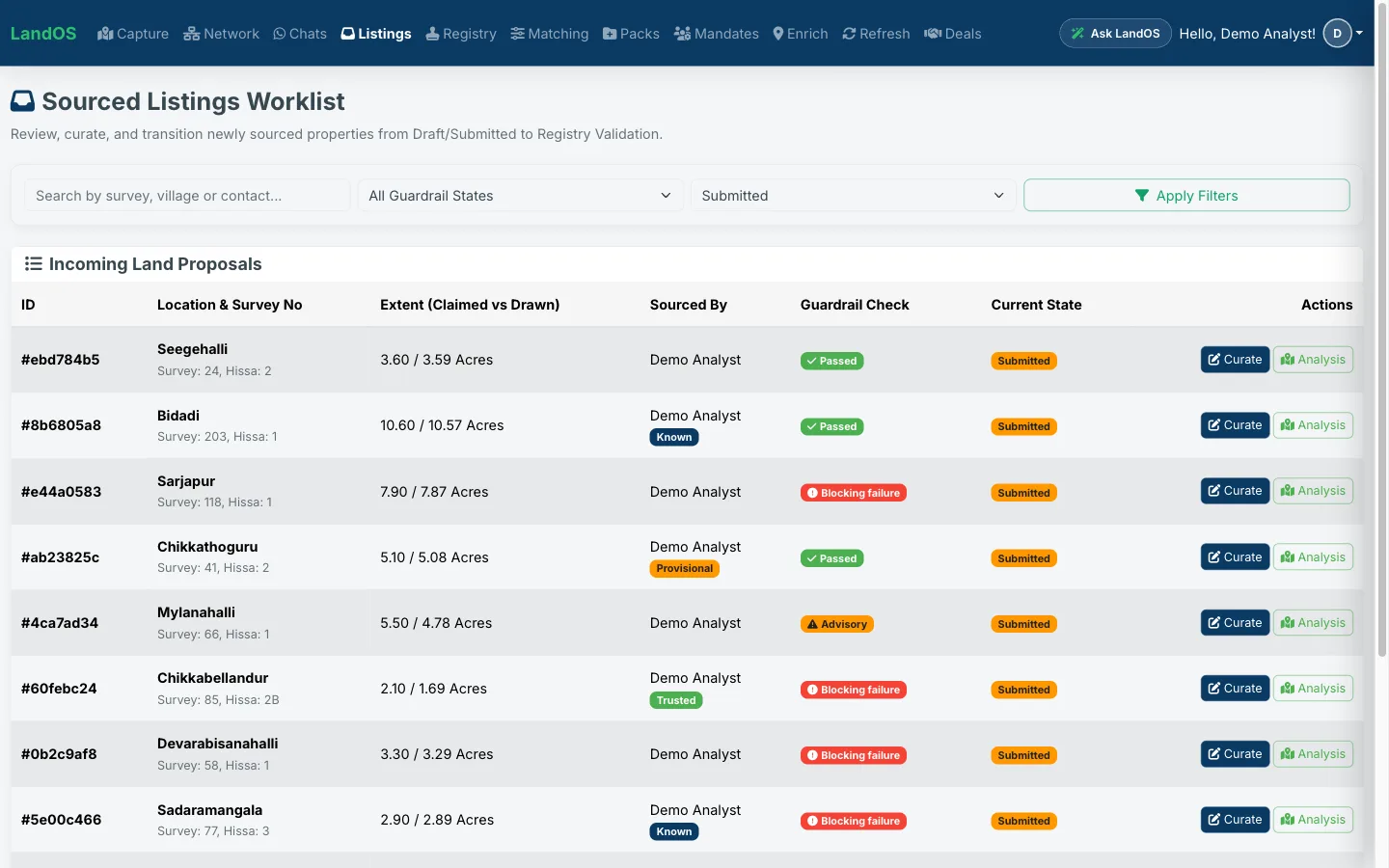The image size is (1389, 868).
Task: Focus the survey, village or contact search box
Action: pyautogui.click(x=187, y=196)
